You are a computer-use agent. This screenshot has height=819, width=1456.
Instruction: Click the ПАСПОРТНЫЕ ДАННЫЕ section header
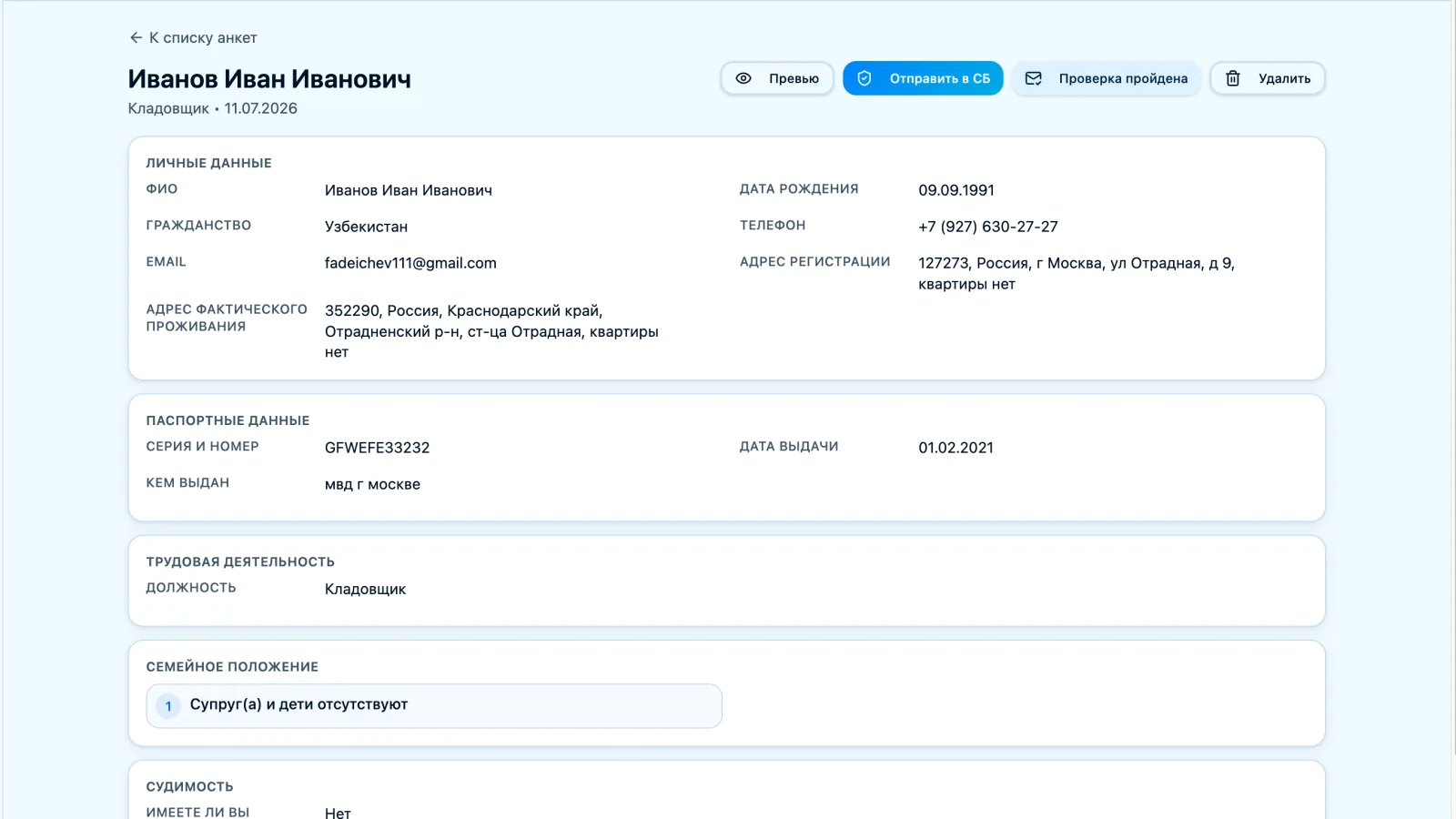click(x=227, y=420)
